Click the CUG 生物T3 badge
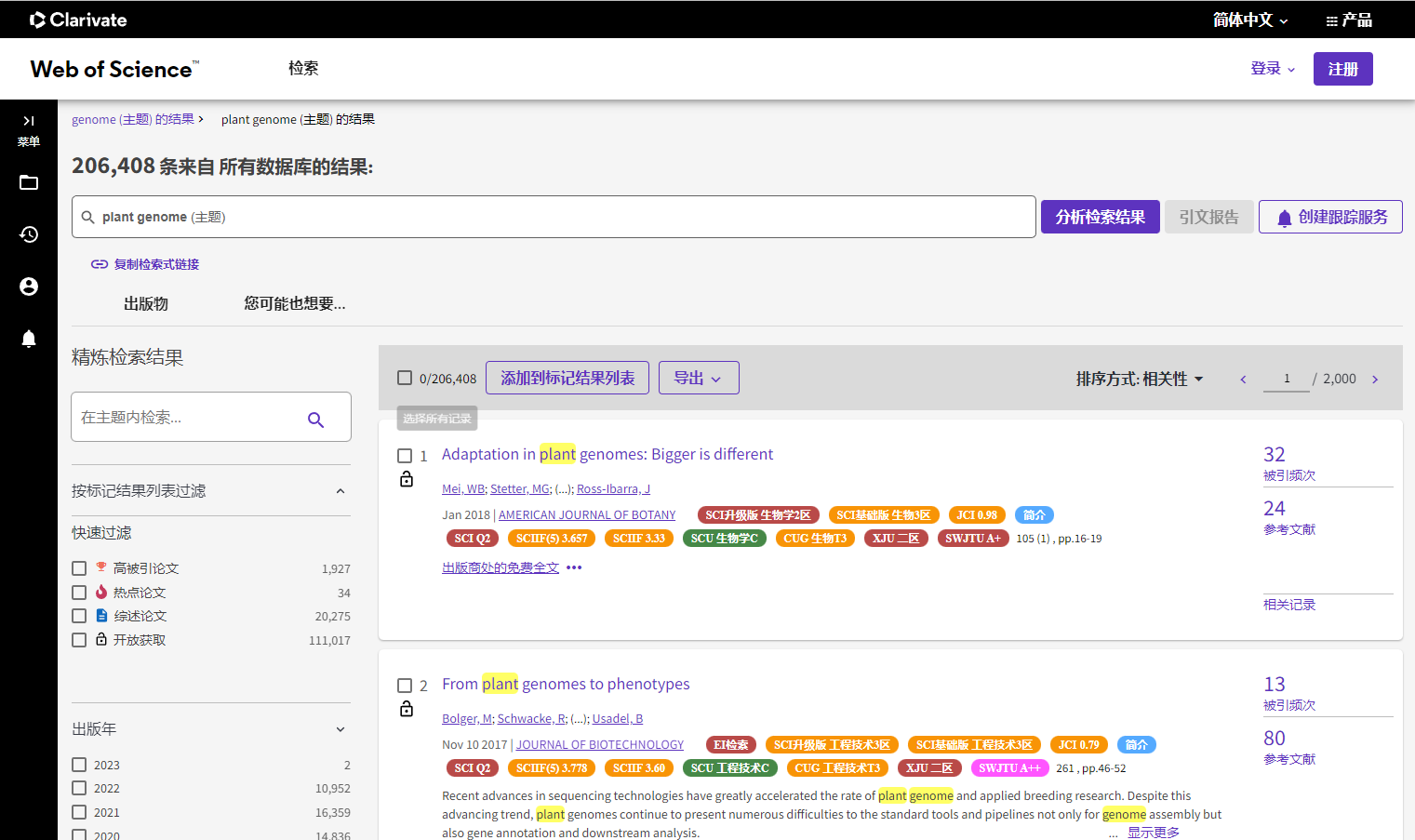Screen dimensions: 1415x840 tap(815, 539)
